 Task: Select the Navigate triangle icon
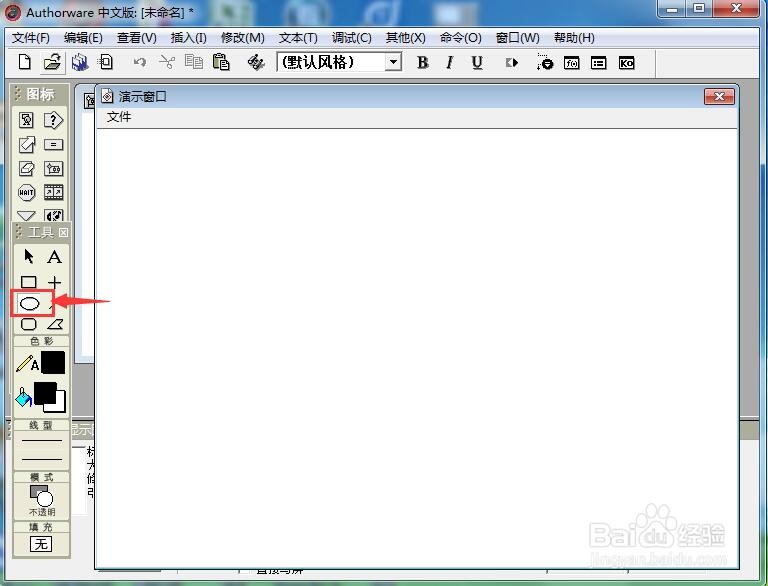26,216
